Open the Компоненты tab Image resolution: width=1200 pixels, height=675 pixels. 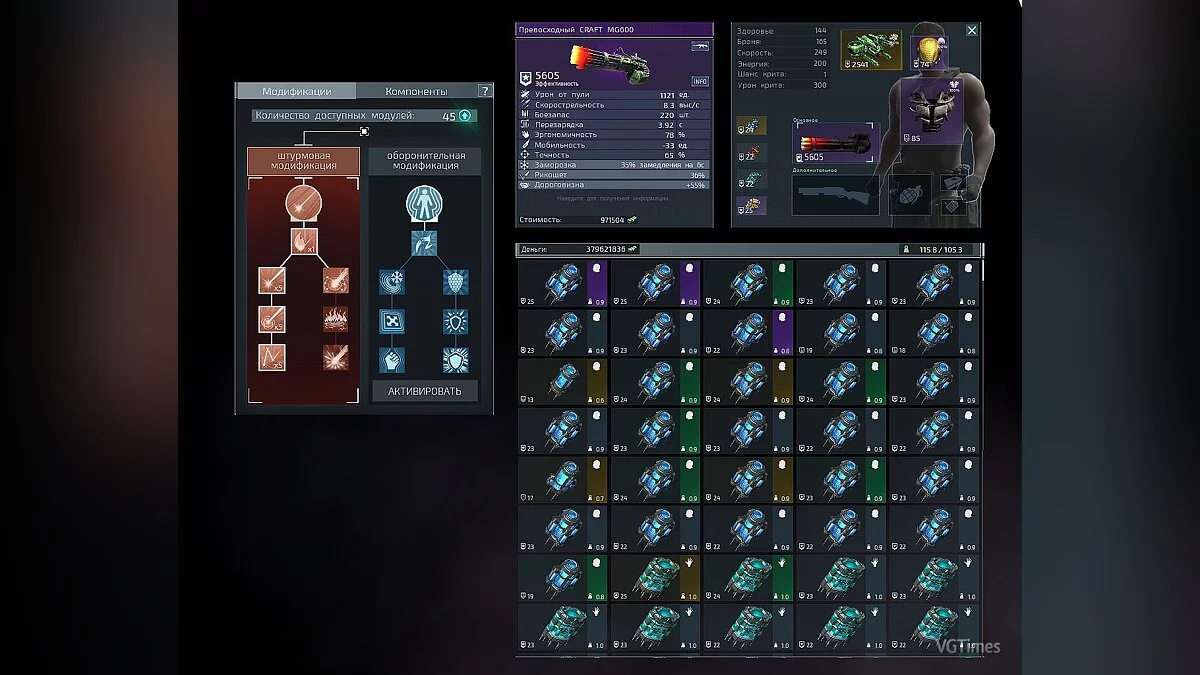[x=416, y=91]
